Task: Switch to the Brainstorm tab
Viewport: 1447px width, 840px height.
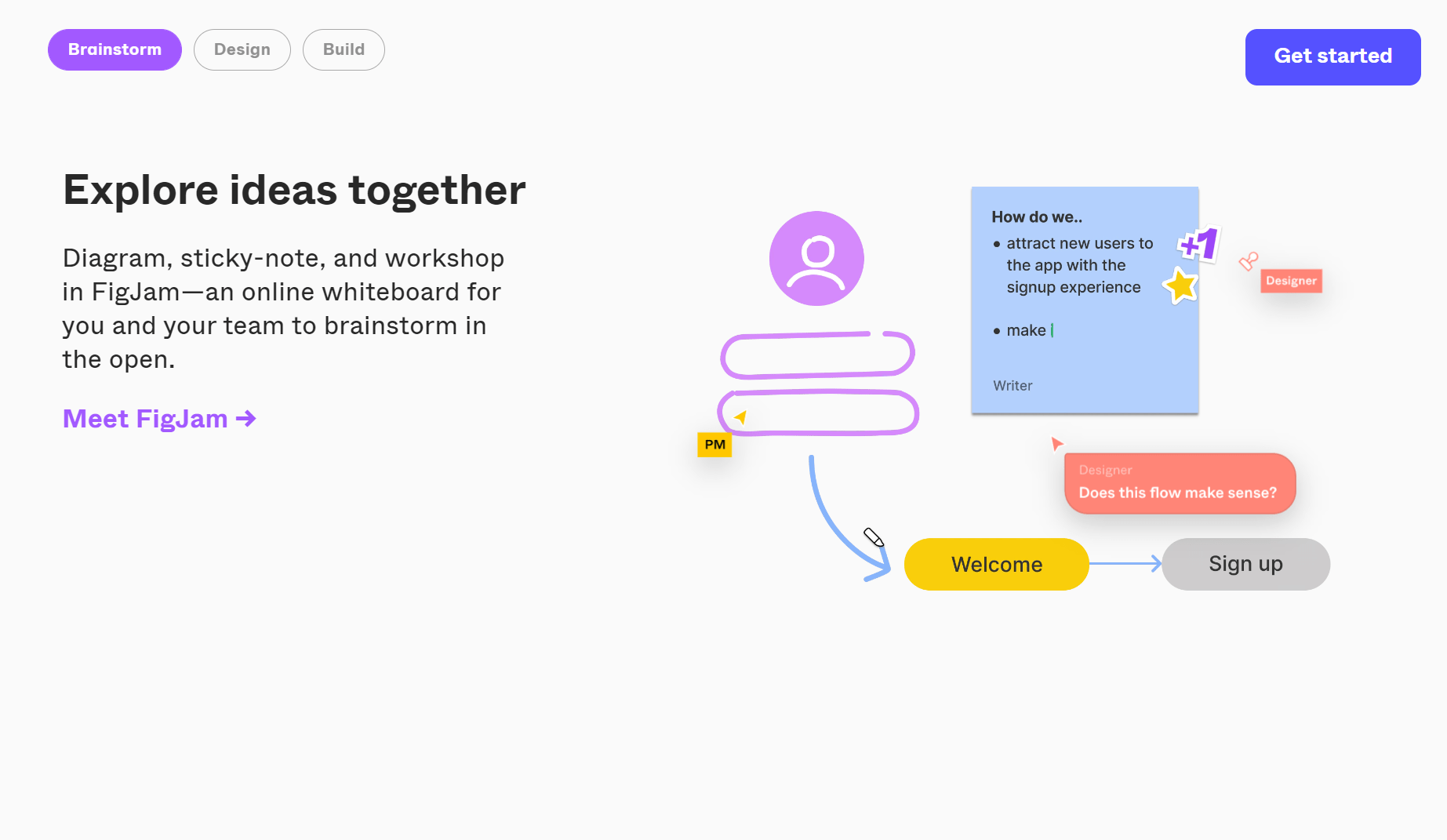Action: point(115,49)
